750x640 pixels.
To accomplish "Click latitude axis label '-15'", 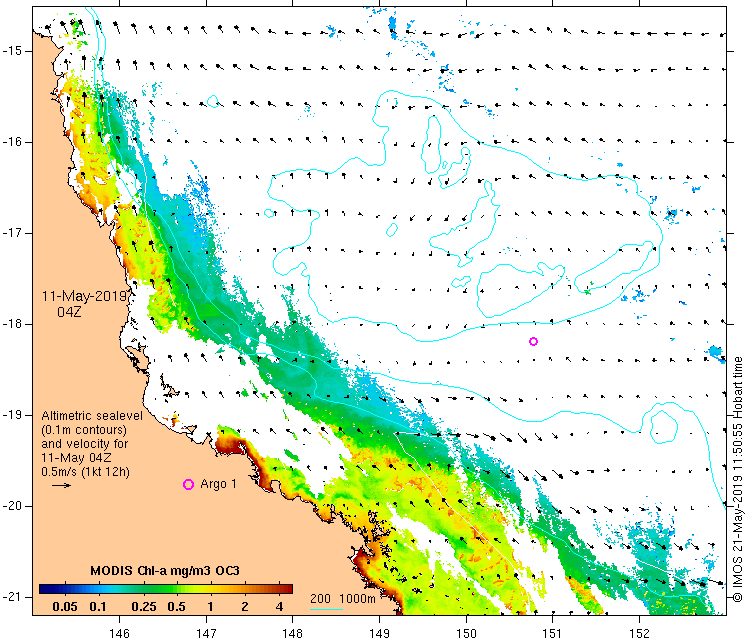I will [x=11, y=51].
